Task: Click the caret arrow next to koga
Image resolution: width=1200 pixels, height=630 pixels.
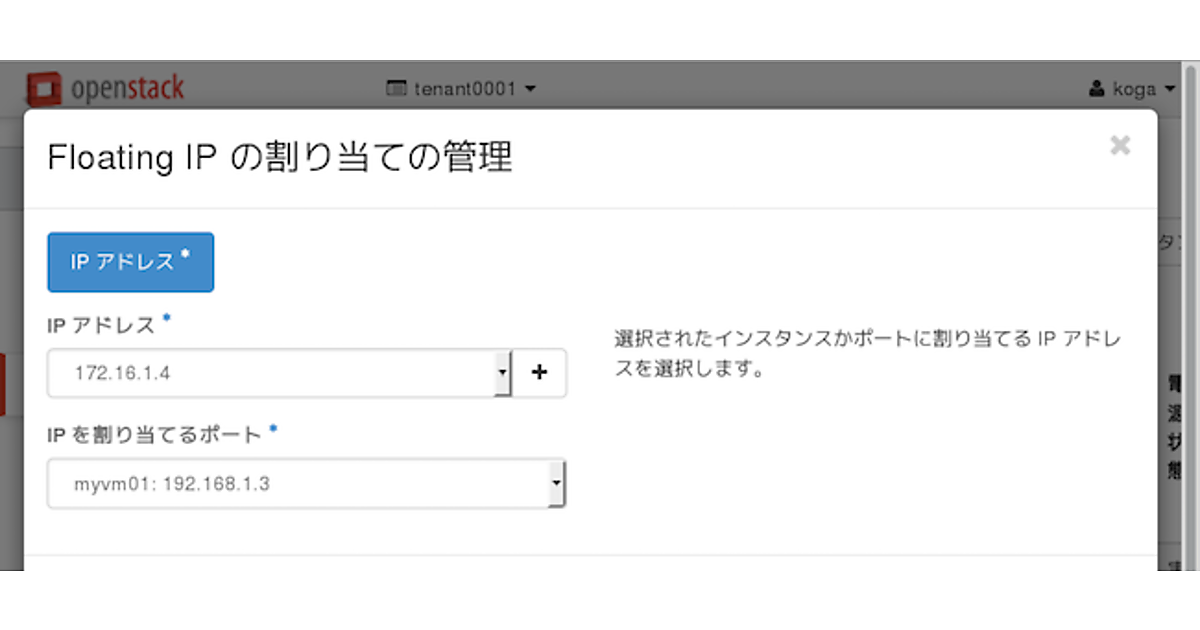Action: point(1170,90)
